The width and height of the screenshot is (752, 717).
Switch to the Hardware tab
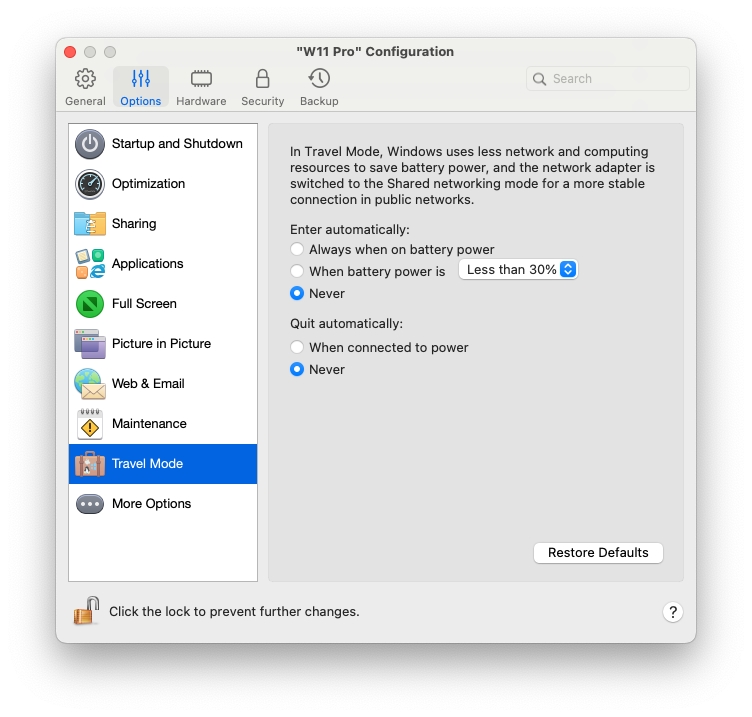pyautogui.click(x=201, y=88)
